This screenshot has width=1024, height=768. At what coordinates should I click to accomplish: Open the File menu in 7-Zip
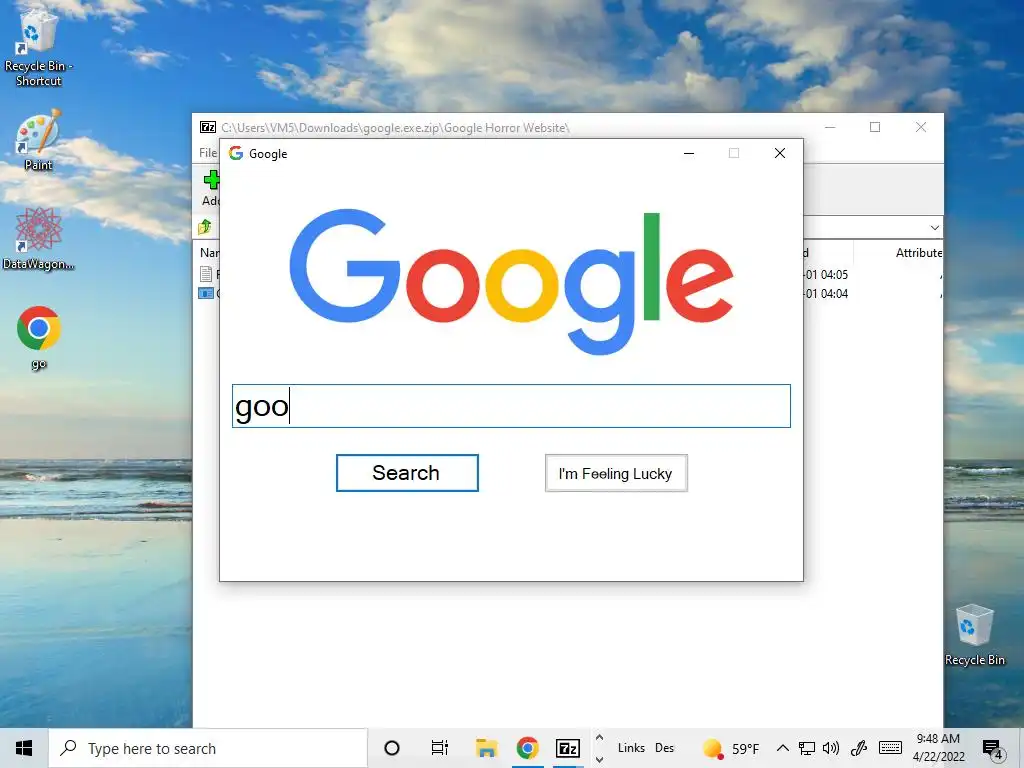pos(208,152)
